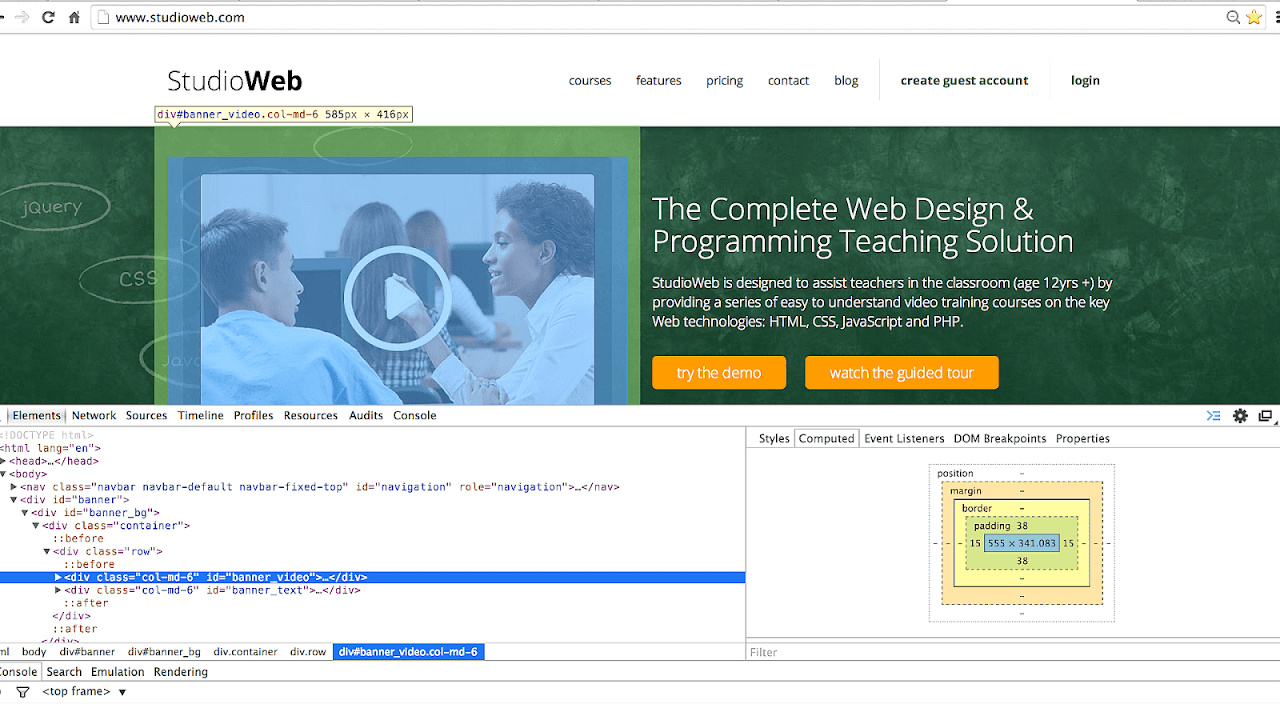This screenshot has height=720, width=1280.
Task: Expand the banner_text div node
Action: tap(58, 591)
